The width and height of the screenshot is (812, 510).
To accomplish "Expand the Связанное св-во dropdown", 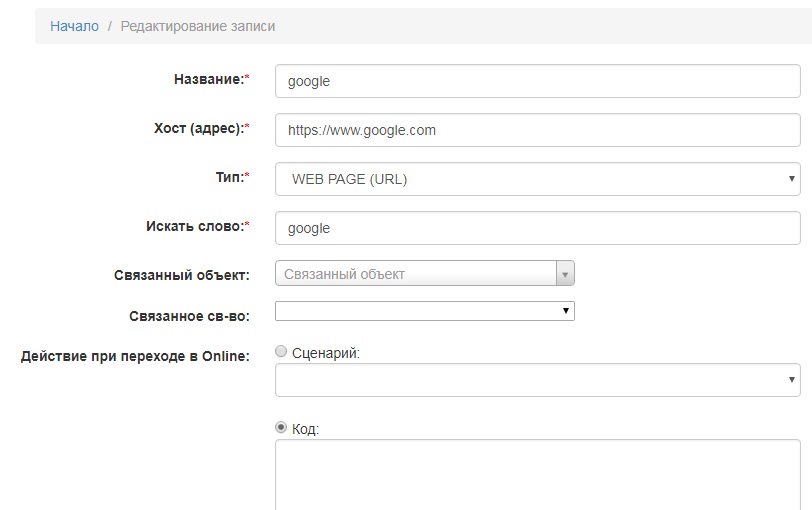I will 424,311.
